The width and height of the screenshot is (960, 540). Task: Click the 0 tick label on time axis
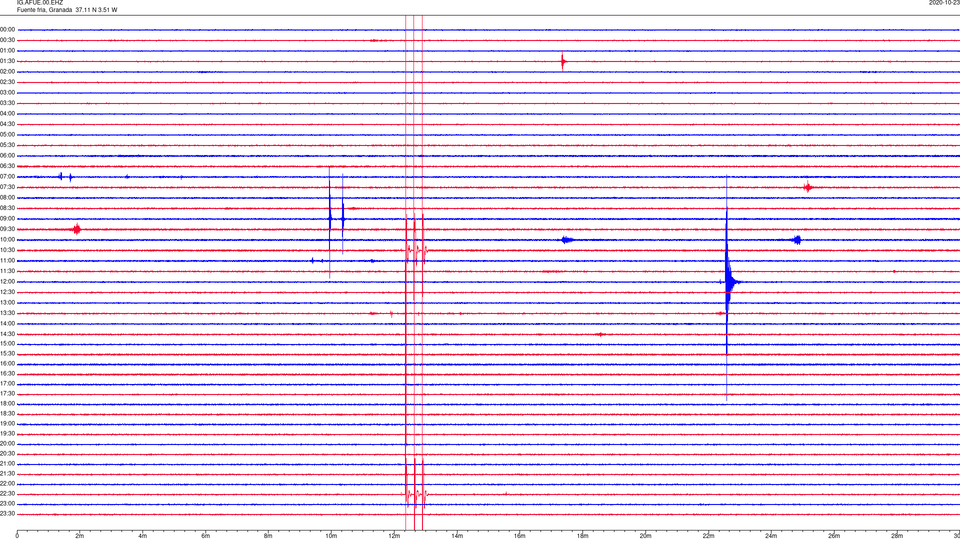(17, 536)
